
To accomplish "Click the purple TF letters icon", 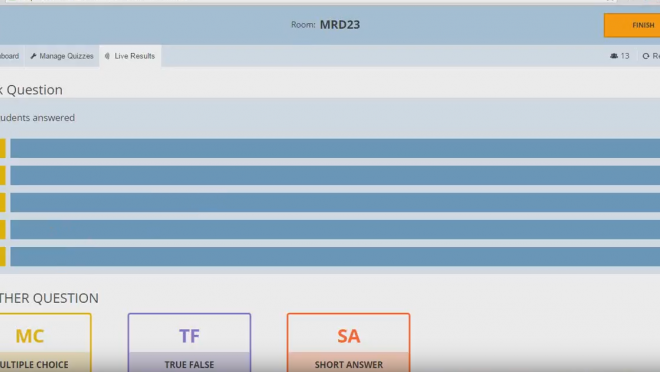I will click(189, 336).
